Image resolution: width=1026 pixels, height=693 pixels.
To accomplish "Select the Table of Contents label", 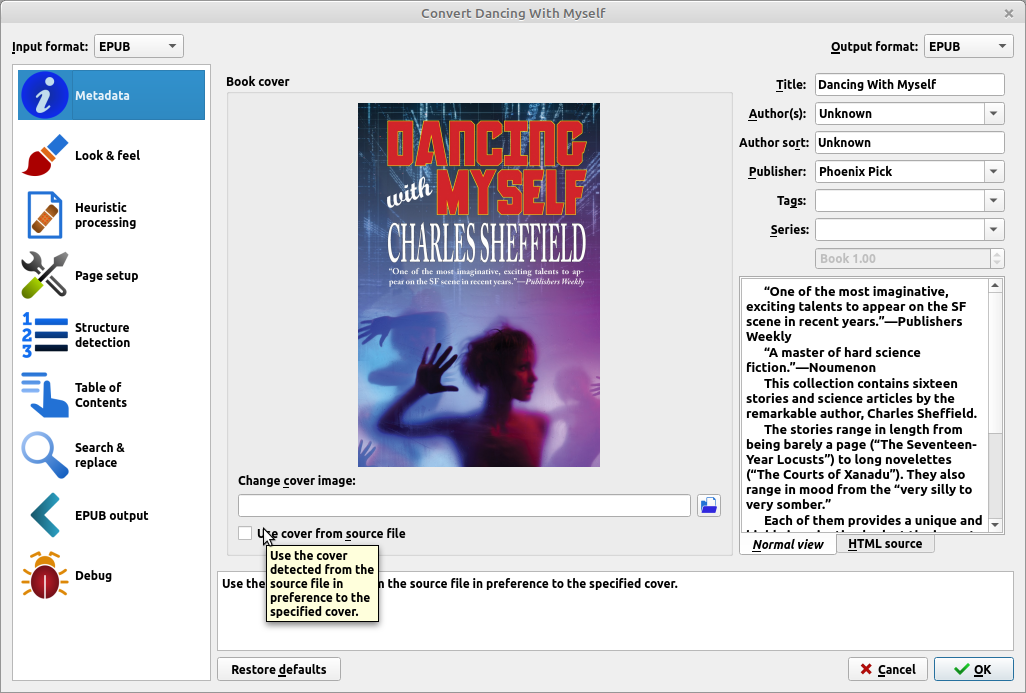I will point(101,395).
